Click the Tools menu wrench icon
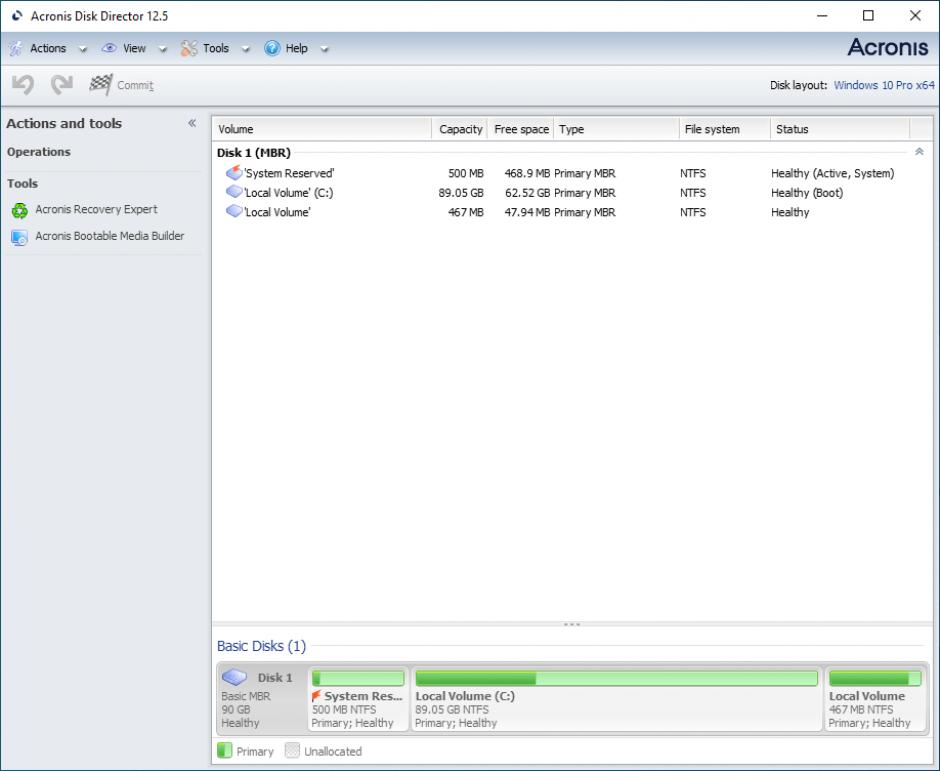940x771 pixels. [189, 49]
